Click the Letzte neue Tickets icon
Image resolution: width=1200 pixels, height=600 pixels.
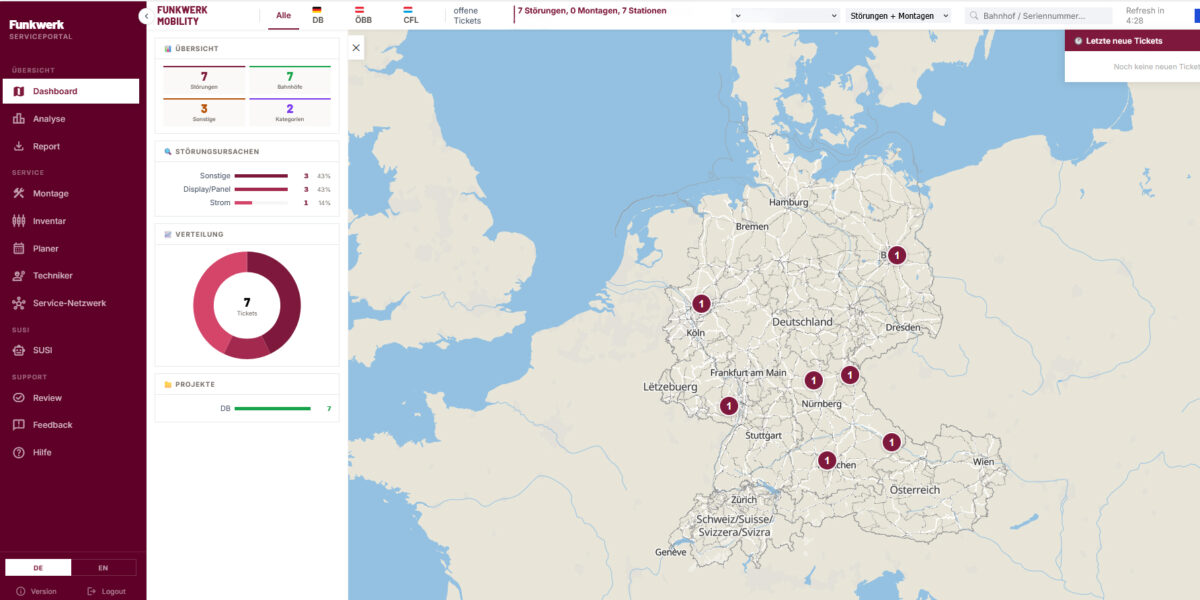tap(1079, 41)
